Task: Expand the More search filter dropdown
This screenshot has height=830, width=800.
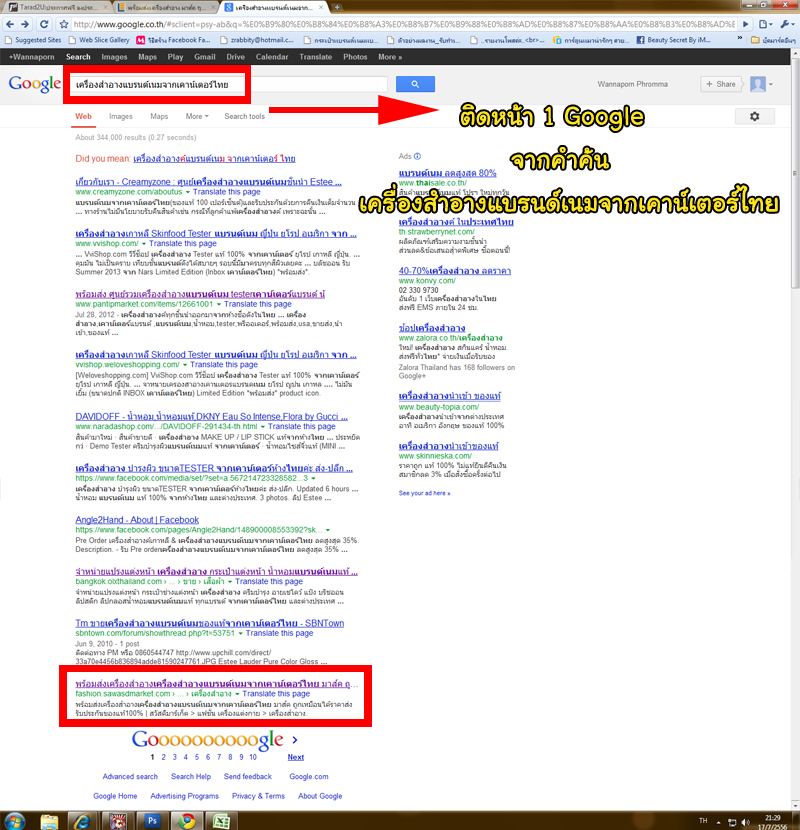Action: 197,116
